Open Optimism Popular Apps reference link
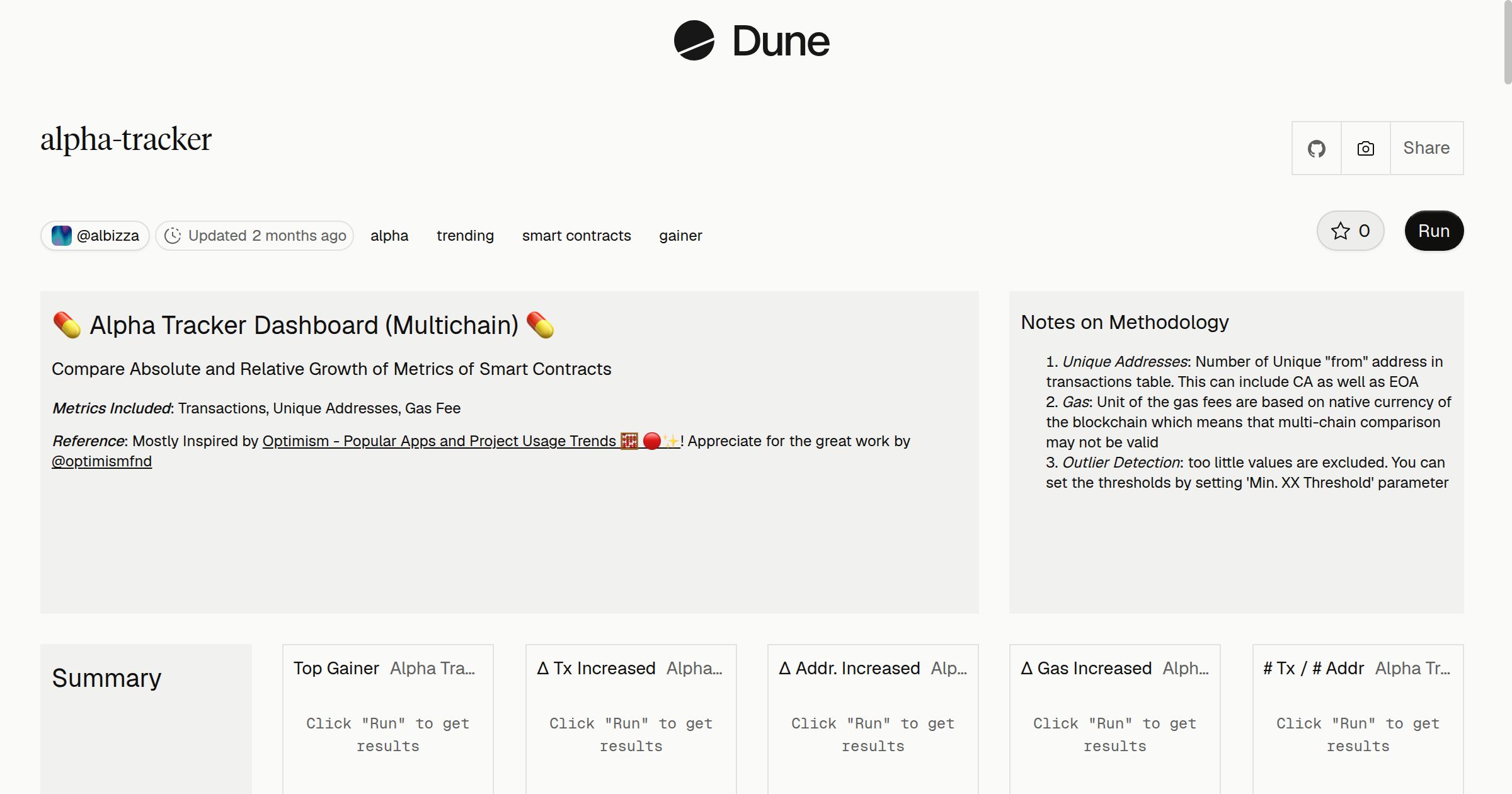This screenshot has height=794, width=1512. click(x=471, y=441)
